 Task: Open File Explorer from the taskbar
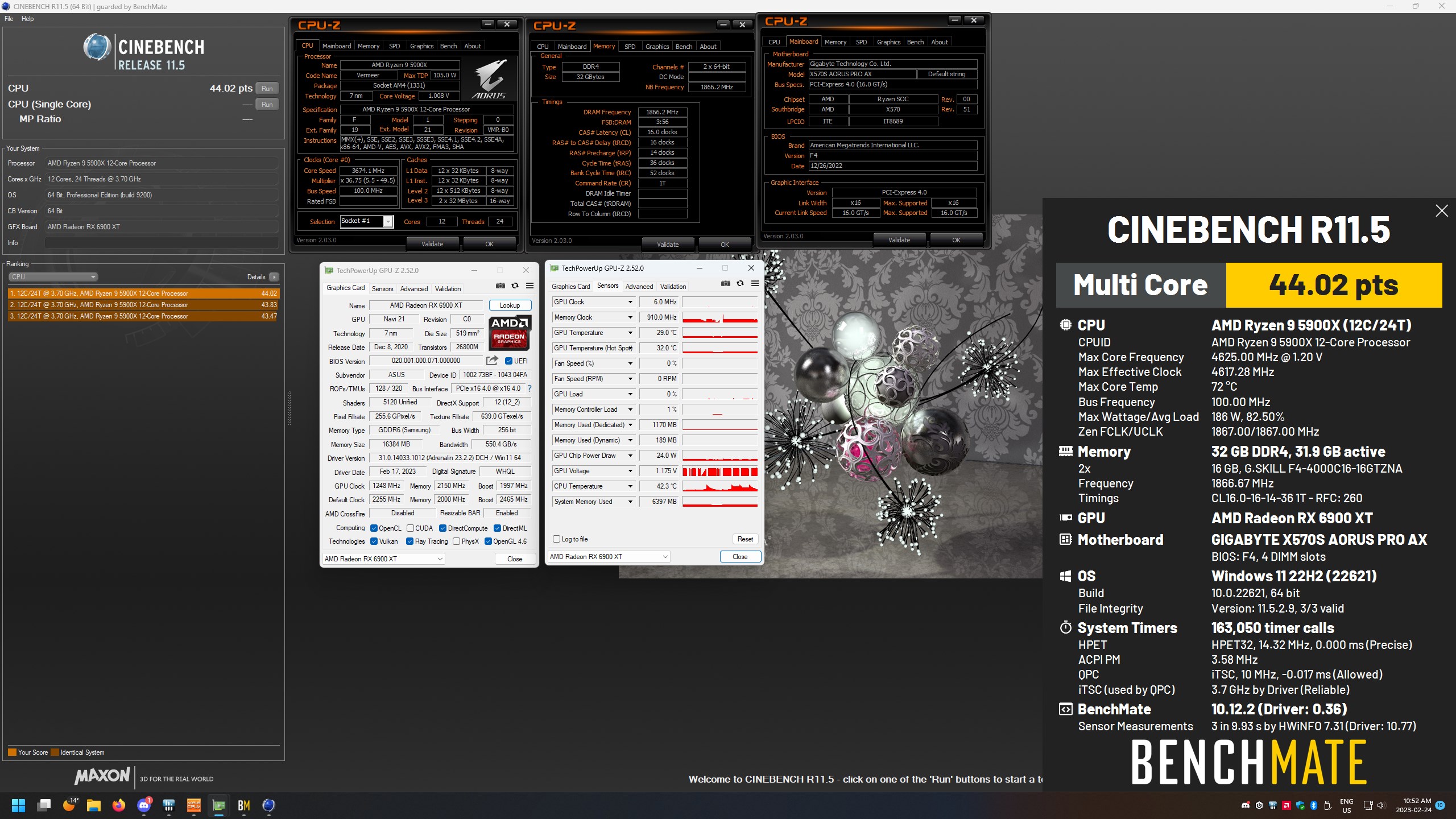point(94,805)
